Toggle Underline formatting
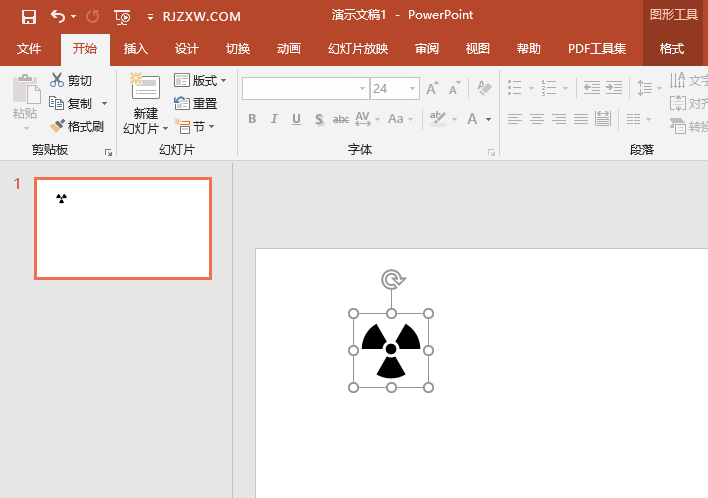The height and width of the screenshot is (498, 708). point(297,119)
